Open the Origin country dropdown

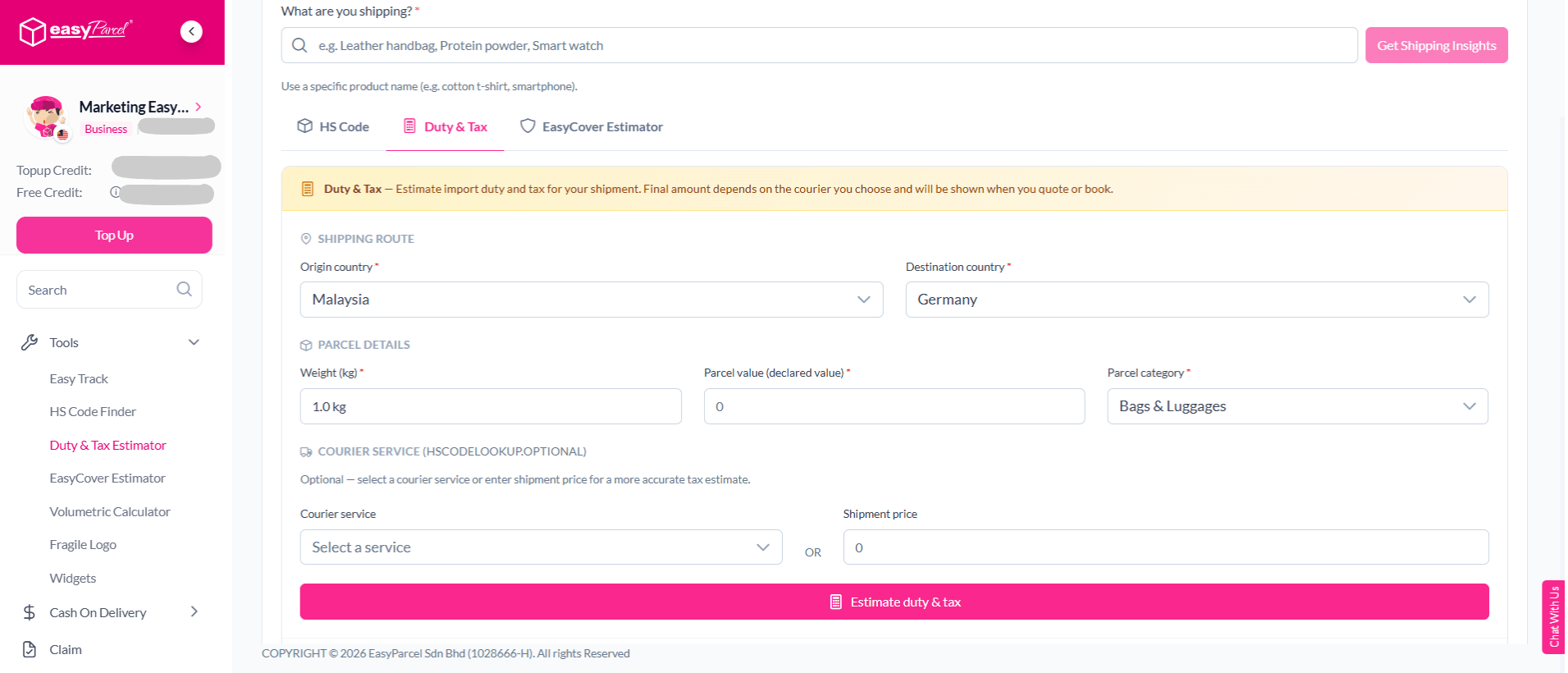(592, 300)
